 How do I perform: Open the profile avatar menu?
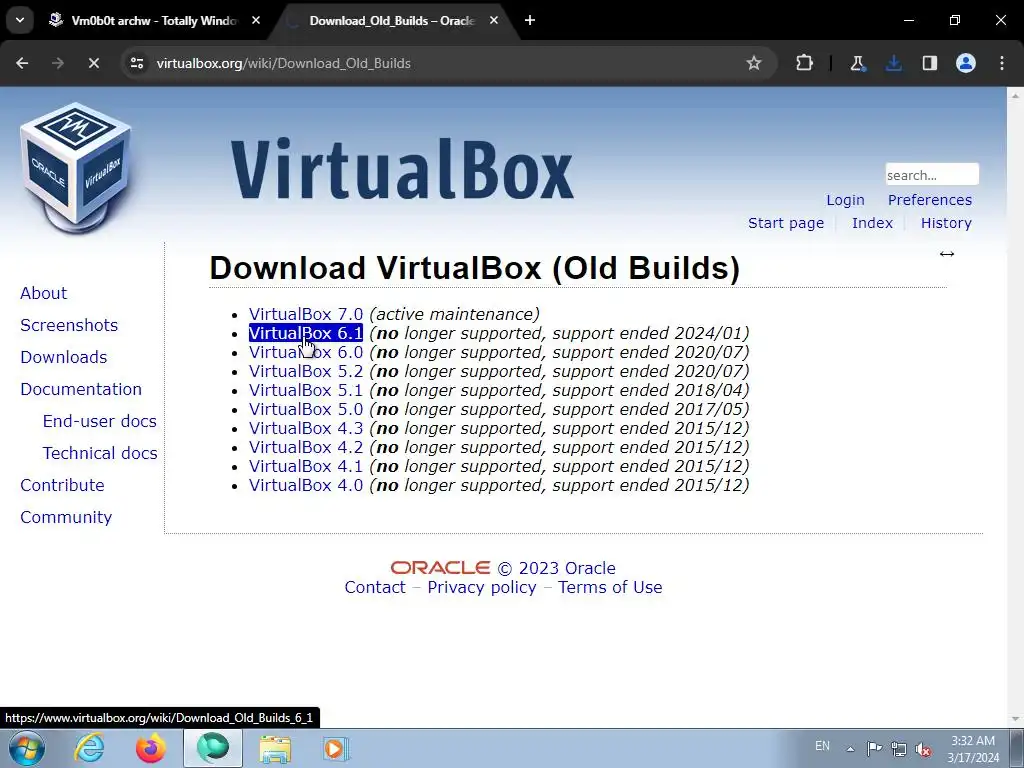click(x=965, y=63)
